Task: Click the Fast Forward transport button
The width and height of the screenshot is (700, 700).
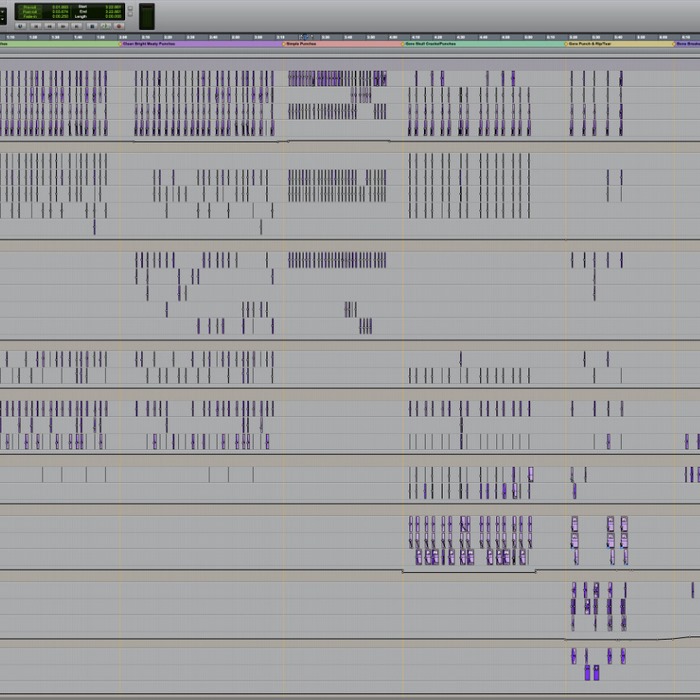Action: point(62,26)
